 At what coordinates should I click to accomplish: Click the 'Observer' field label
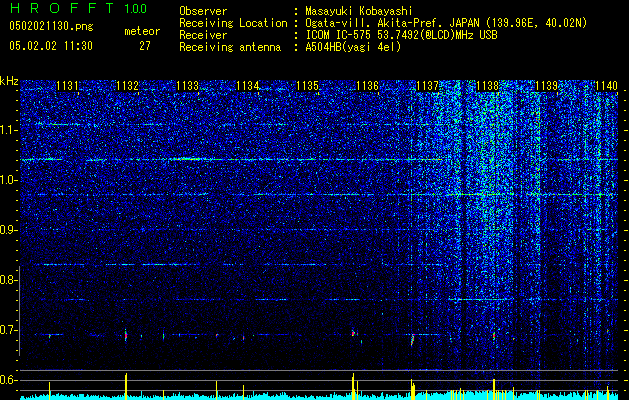click(203, 11)
